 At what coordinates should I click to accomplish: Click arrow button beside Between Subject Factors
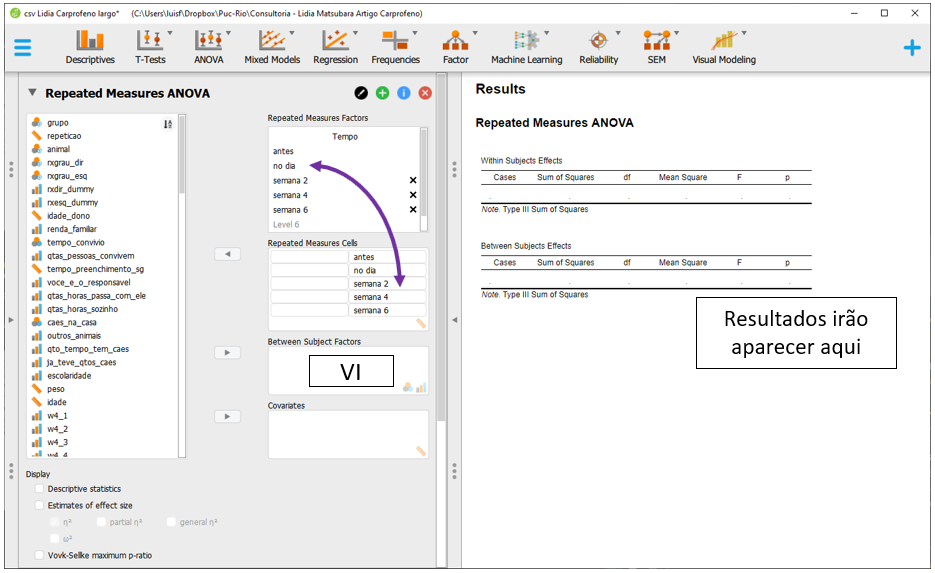[x=227, y=353]
